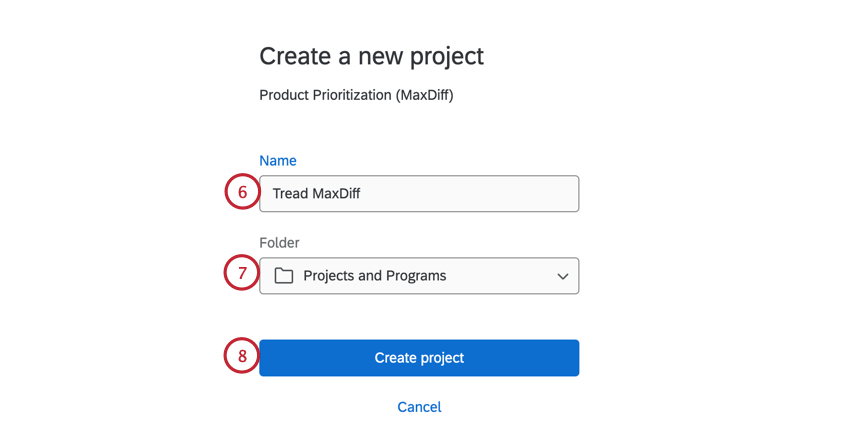This screenshot has width=850, height=425.
Task: Click the word 'Programs' in Folder dropdown
Action: tap(414, 276)
